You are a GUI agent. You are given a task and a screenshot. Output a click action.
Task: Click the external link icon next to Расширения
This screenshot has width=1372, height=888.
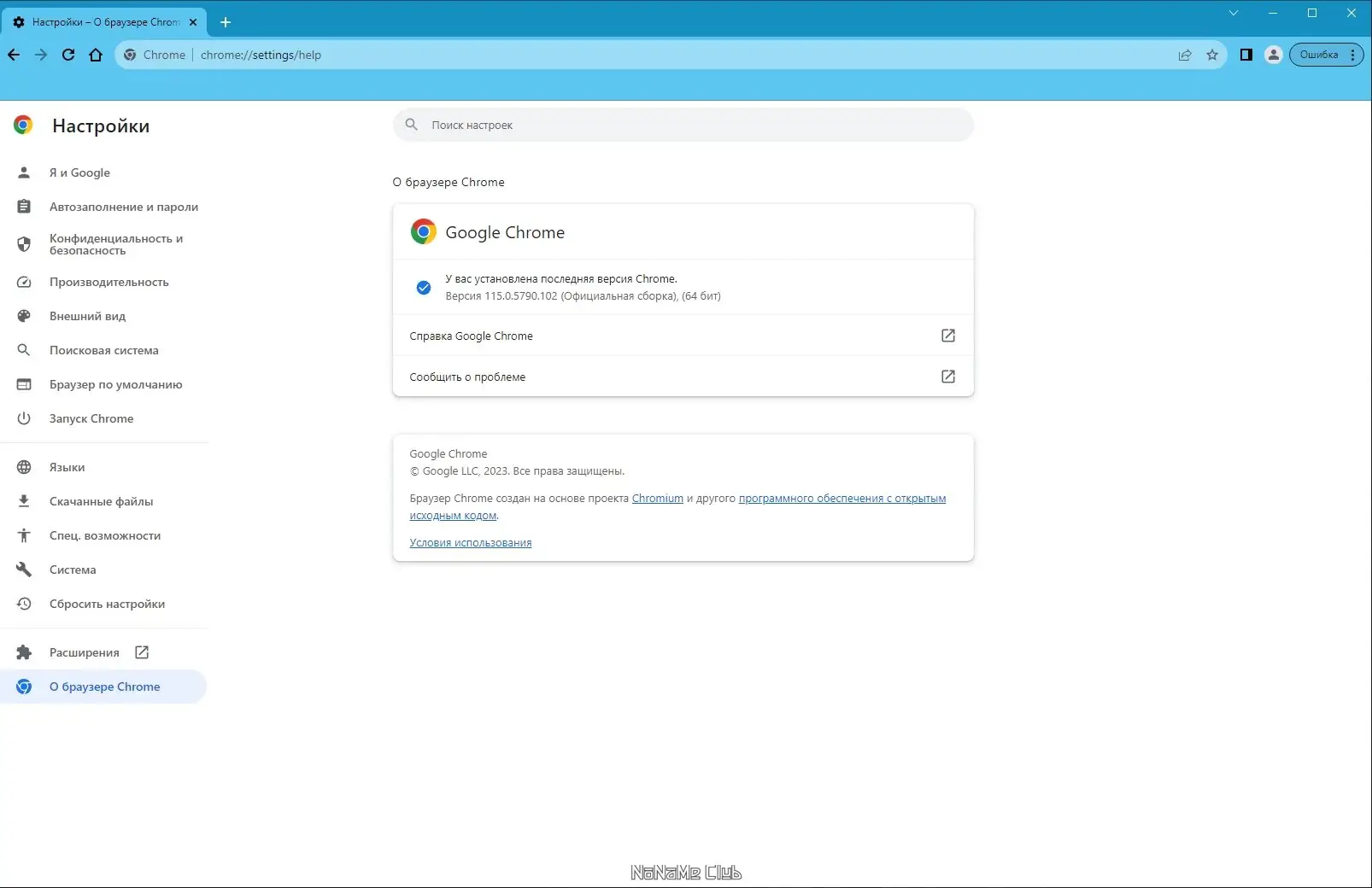click(142, 652)
